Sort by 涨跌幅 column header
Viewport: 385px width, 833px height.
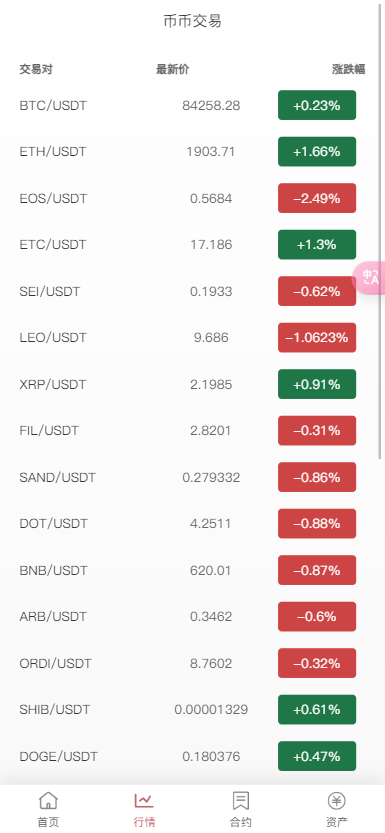tap(349, 69)
